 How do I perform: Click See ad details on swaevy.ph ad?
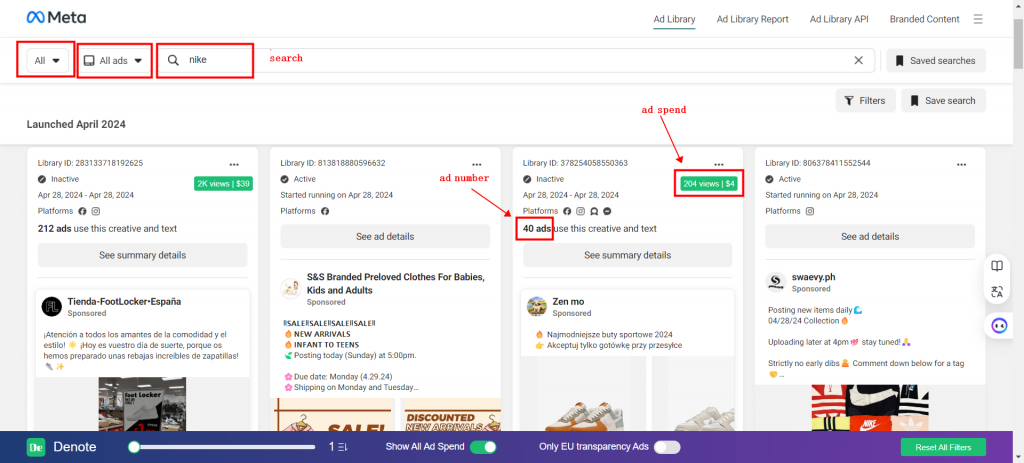(870, 236)
